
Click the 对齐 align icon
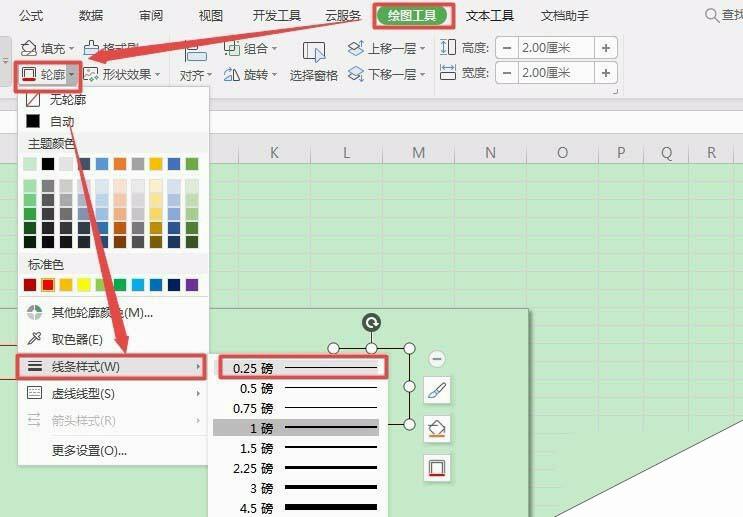(x=195, y=52)
